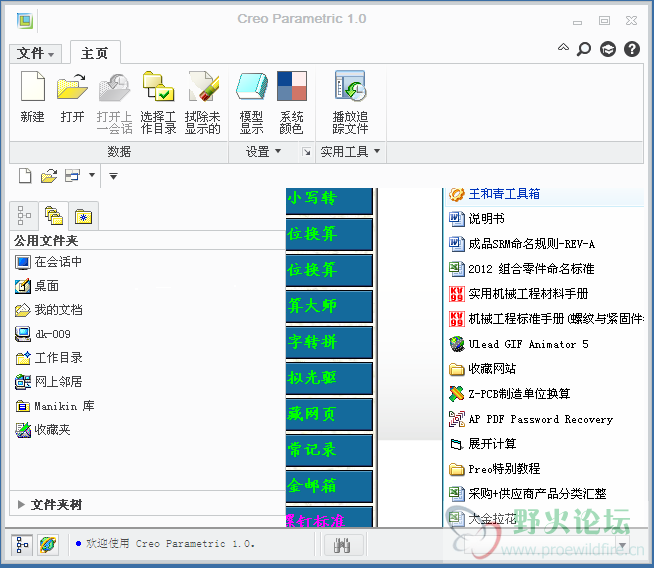Select 收藏夹 entry
The image size is (654, 568).
click(x=43, y=430)
